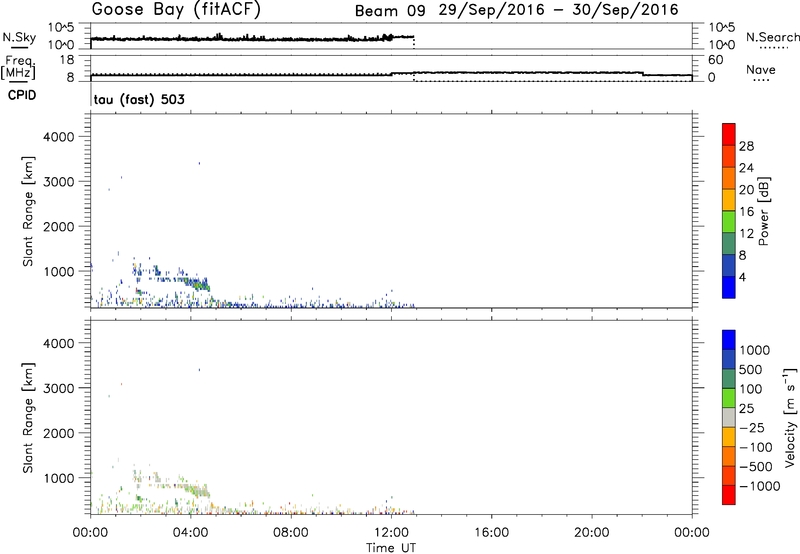
Task: Click the gray segment of Velocity color bar
Action: tap(729, 417)
